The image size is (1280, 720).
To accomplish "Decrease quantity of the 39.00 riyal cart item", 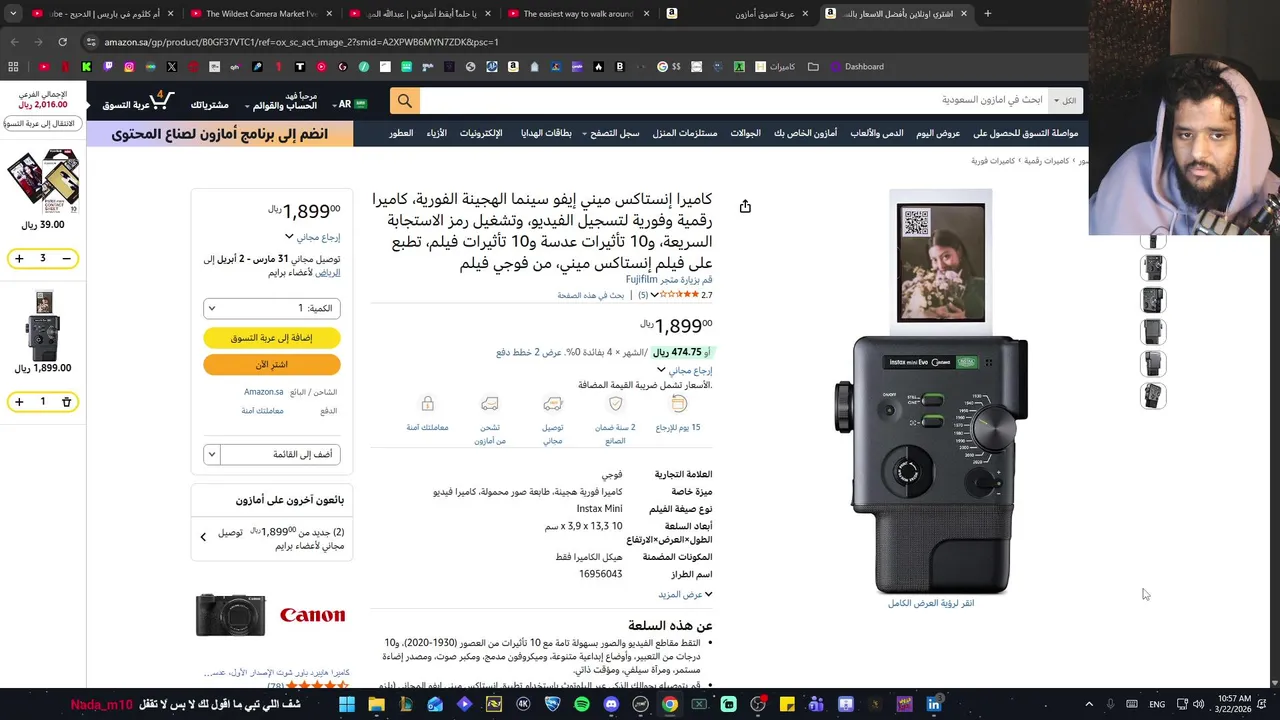I will click(67, 259).
